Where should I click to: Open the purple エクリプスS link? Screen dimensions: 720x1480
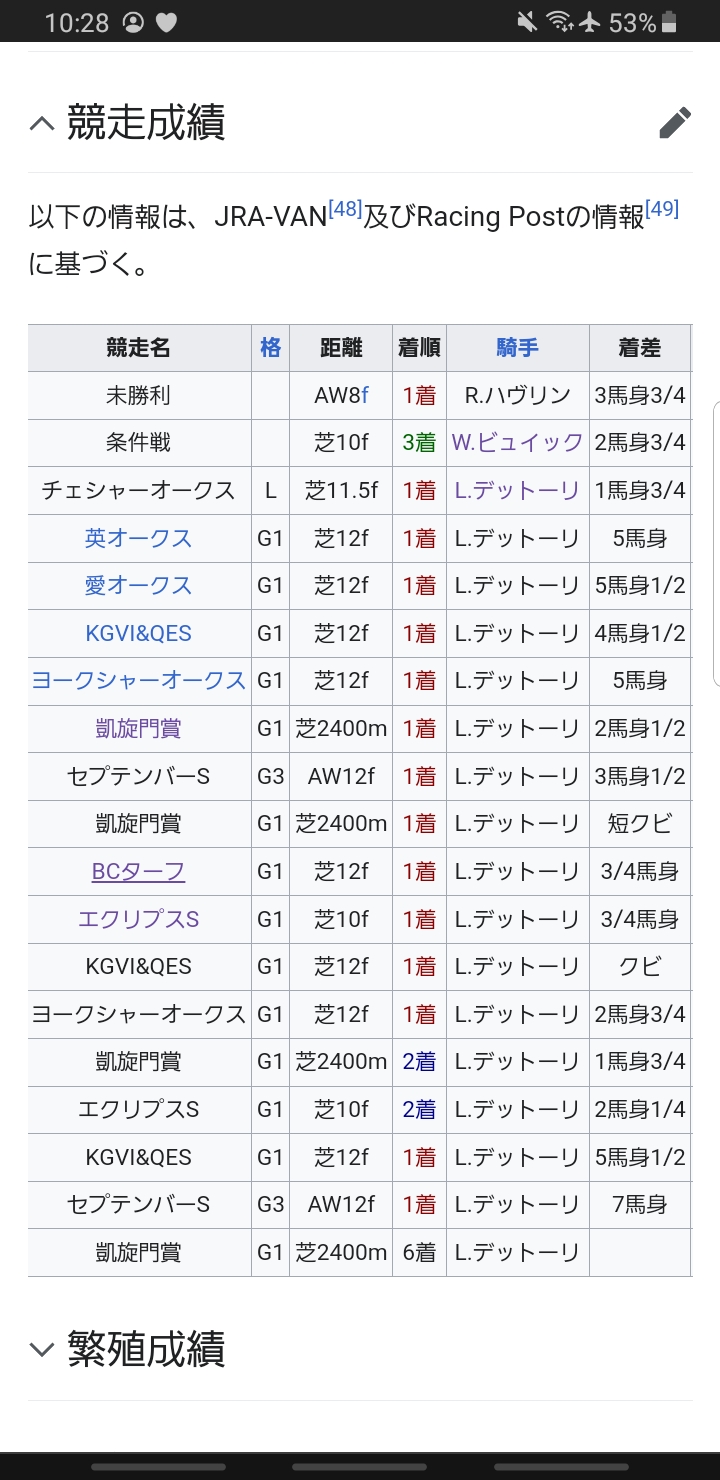click(x=138, y=919)
